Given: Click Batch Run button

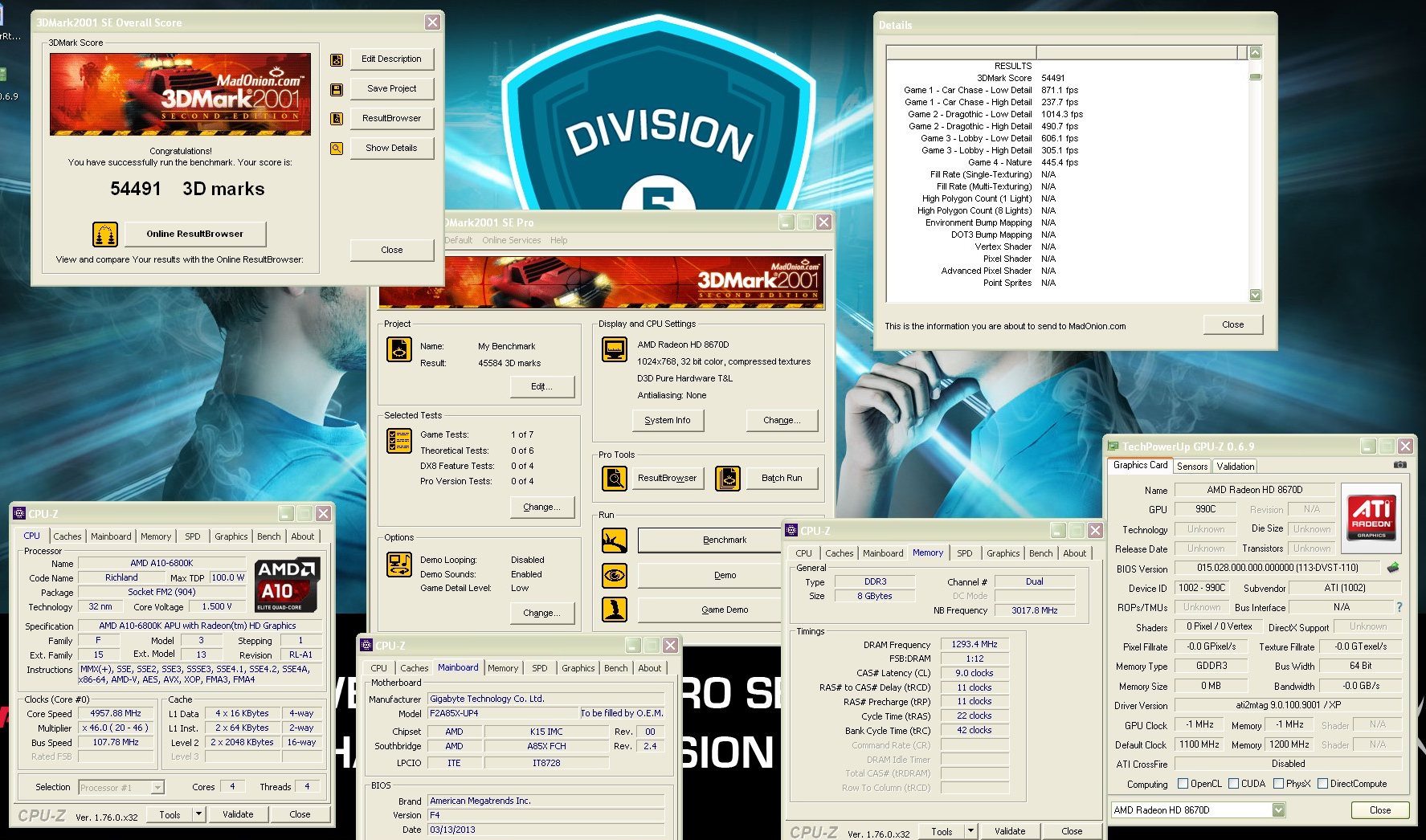Looking at the screenshot, I should click(782, 478).
